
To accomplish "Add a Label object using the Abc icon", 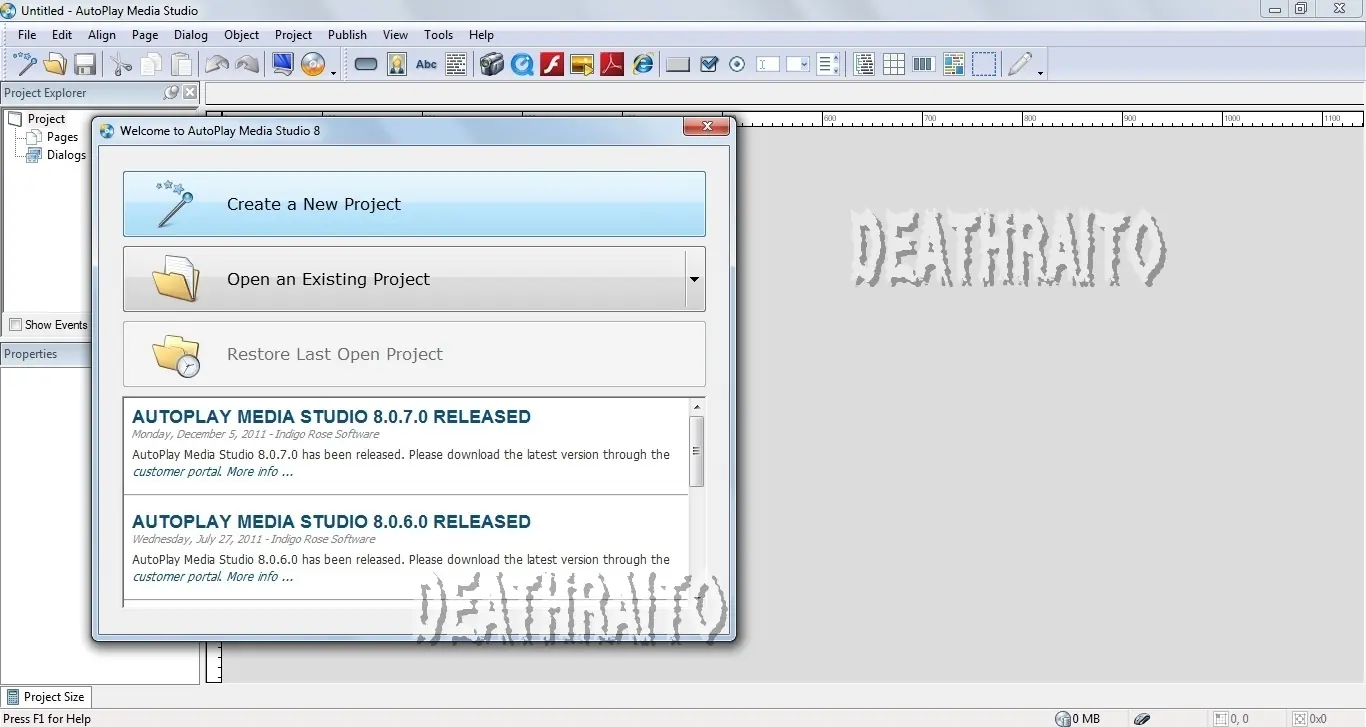I will tap(427, 65).
